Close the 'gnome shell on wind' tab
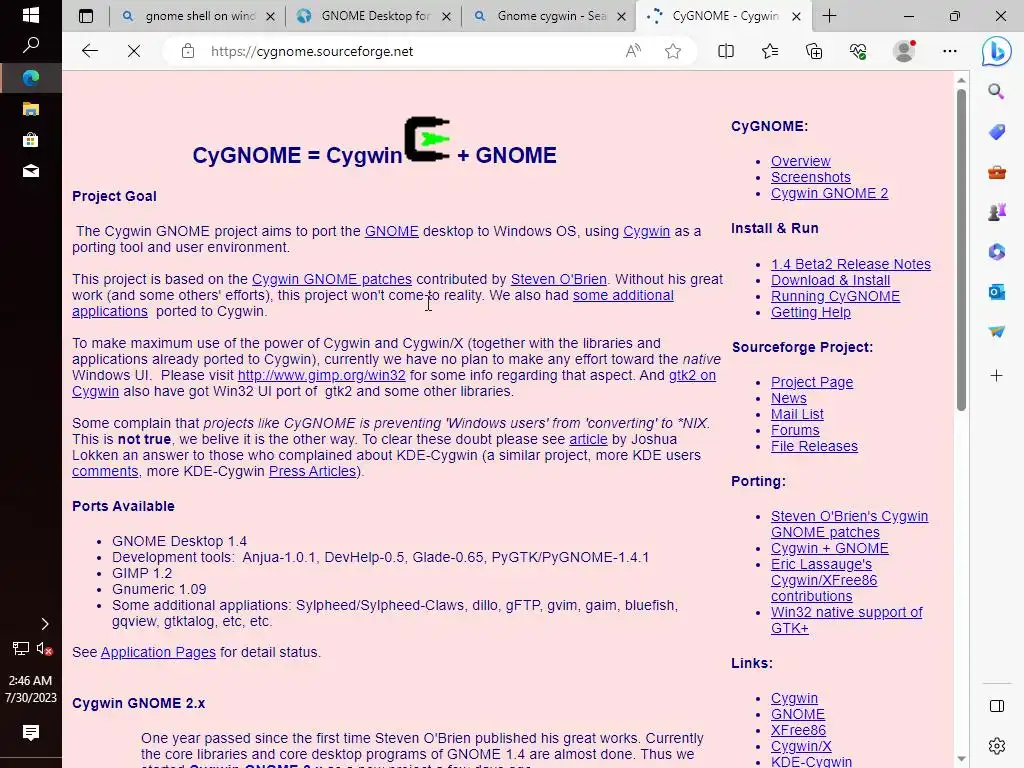The height and width of the screenshot is (768, 1024). point(270,16)
